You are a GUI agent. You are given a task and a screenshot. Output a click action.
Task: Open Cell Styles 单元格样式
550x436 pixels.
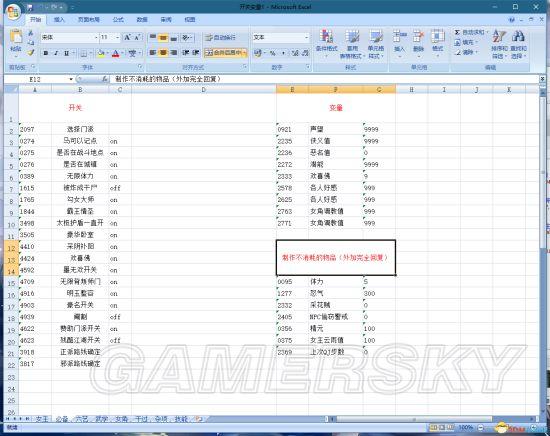[376, 44]
